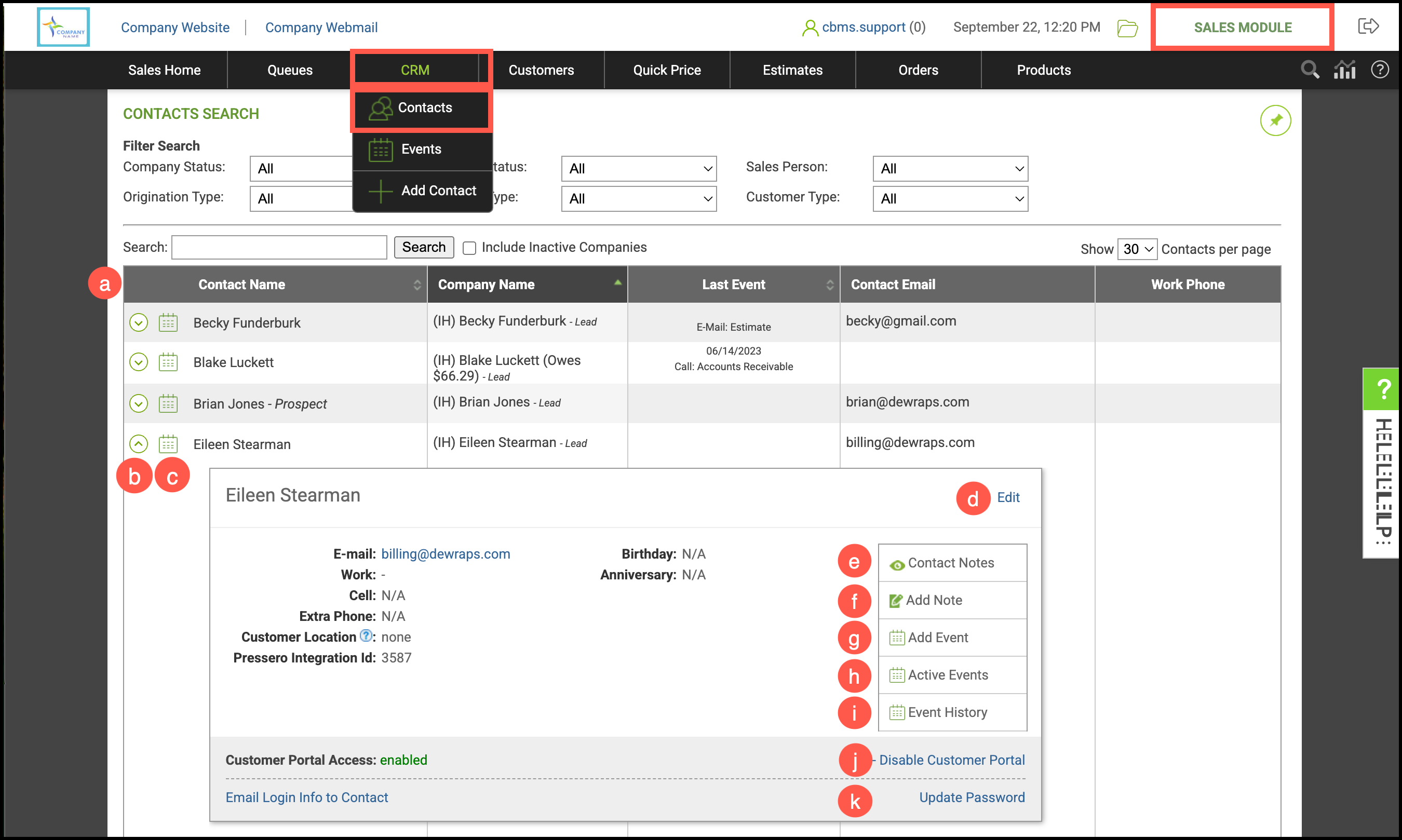1402x840 pixels.
Task: Open Customer Type dropdown
Action: click(x=950, y=199)
